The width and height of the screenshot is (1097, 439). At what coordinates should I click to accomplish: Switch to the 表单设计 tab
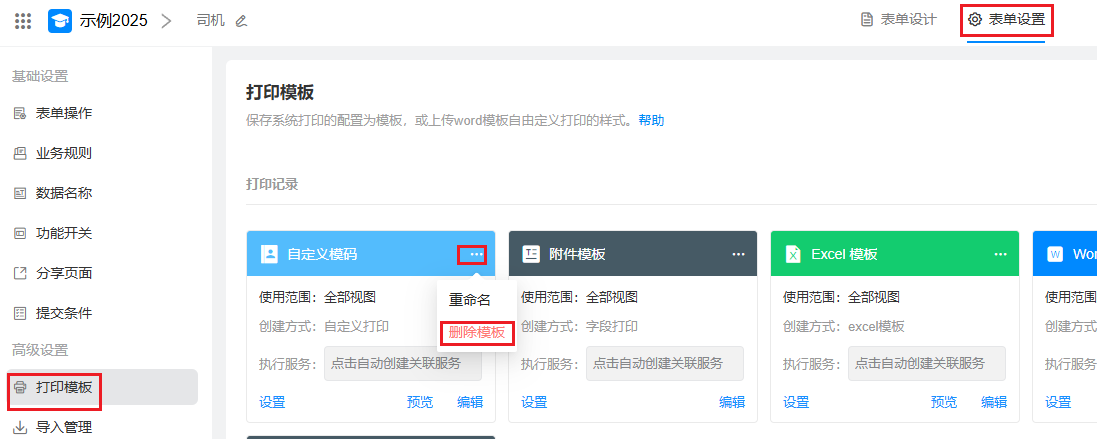[898, 20]
